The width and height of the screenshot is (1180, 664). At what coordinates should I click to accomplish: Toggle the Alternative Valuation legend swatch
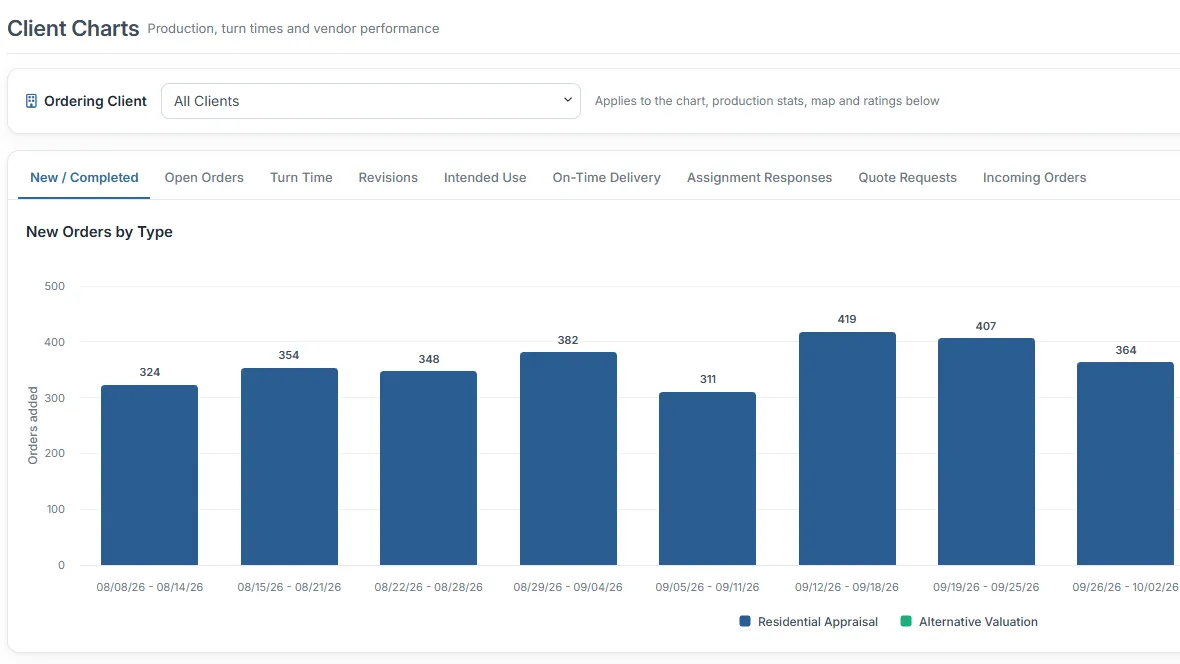point(906,621)
